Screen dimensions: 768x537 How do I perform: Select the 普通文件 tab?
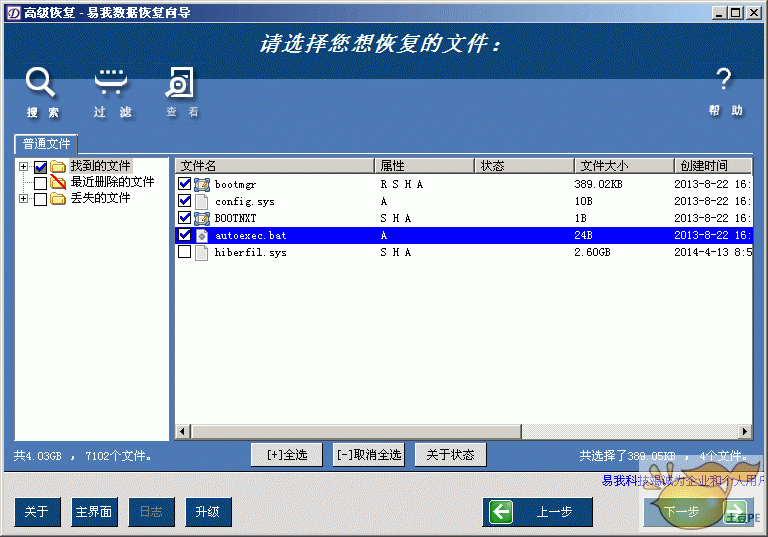click(x=47, y=144)
